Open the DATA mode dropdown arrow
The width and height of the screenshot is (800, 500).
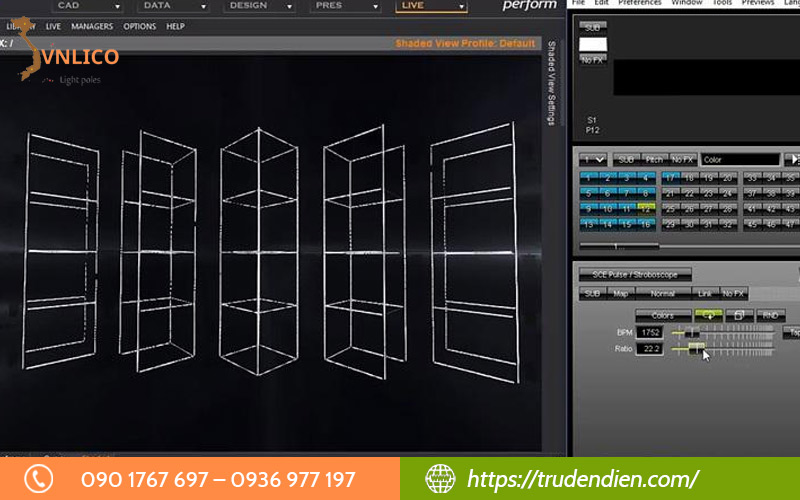(x=203, y=7)
